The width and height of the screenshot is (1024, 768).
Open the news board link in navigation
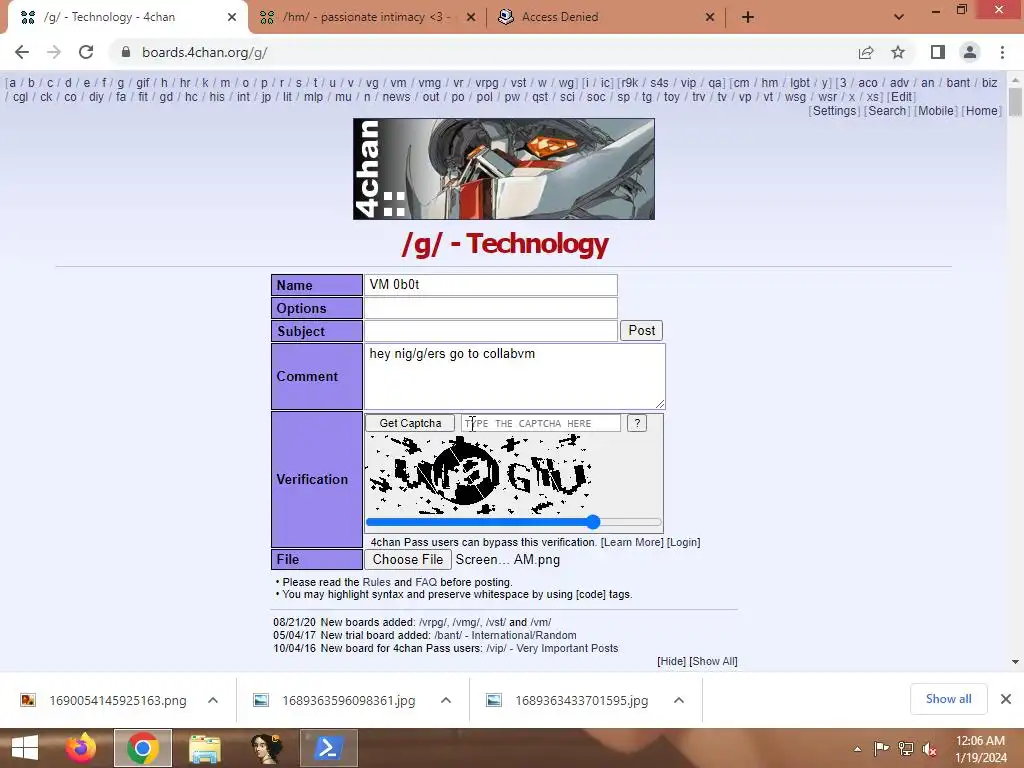point(396,97)
